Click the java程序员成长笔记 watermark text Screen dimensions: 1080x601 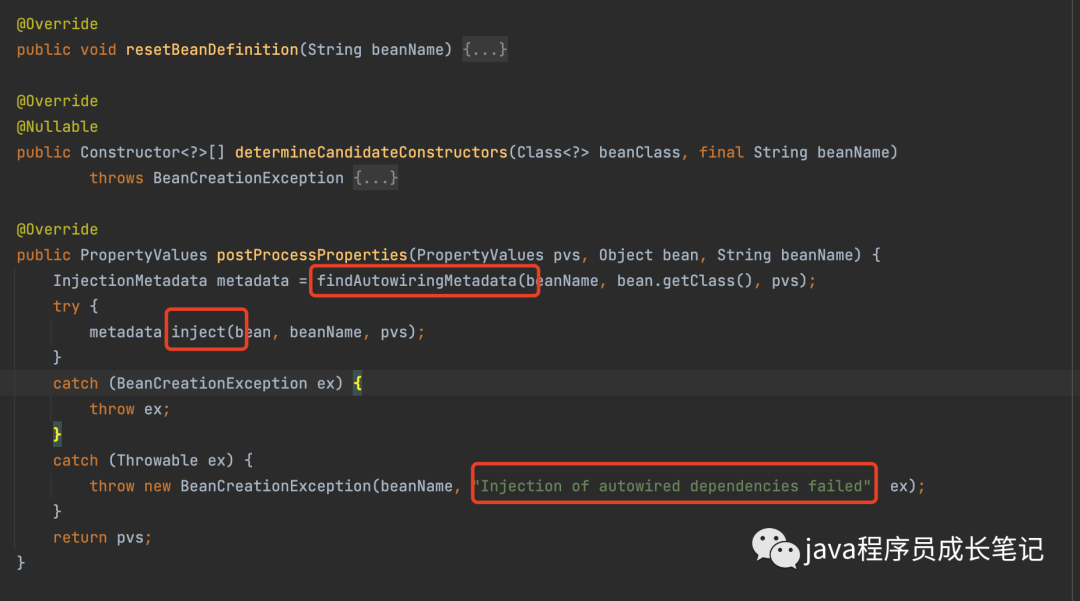coord(924,549)
